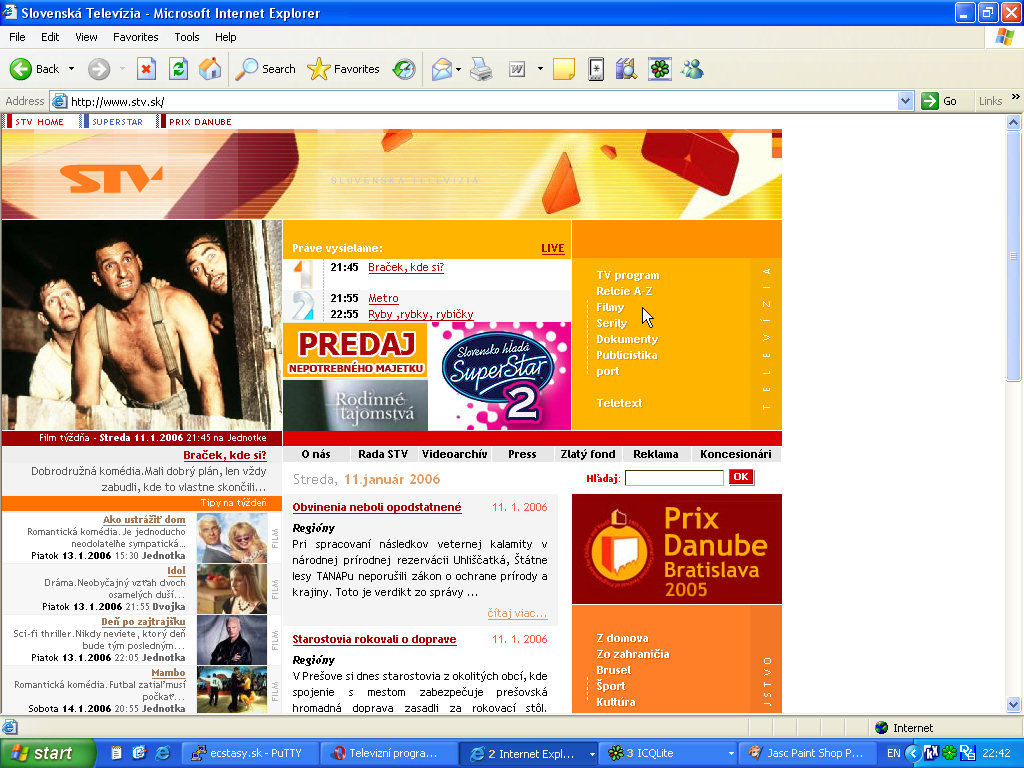Open the Edit menu

[50, 37]
